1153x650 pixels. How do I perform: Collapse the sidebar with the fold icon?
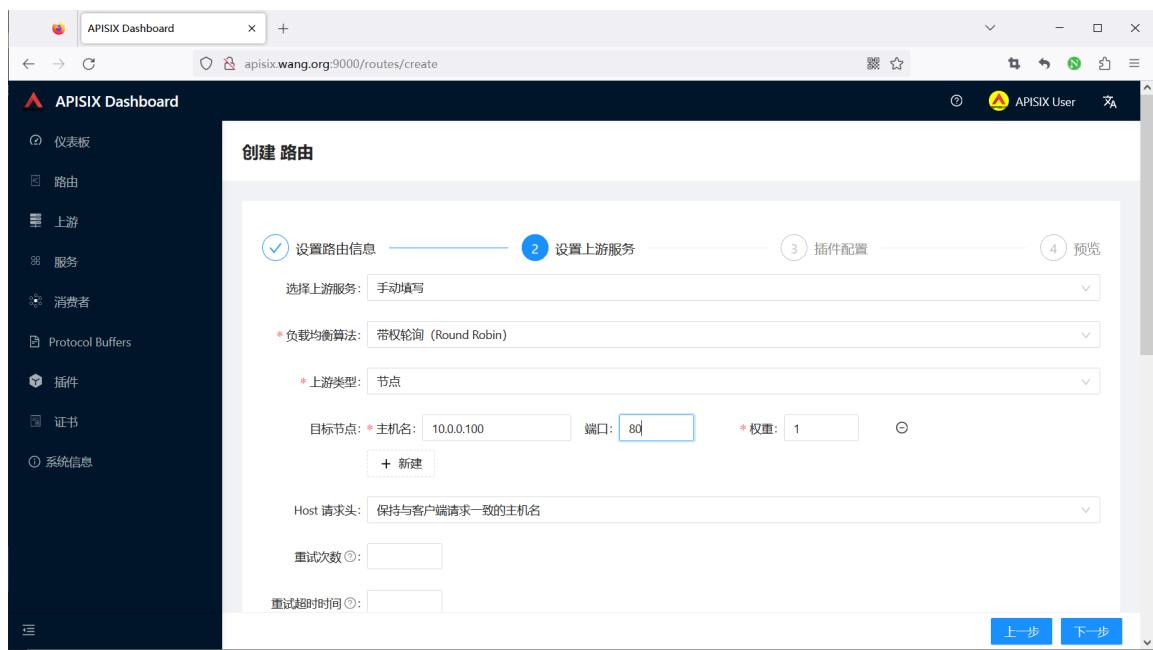pyautogui.click(x=29, y=629)
